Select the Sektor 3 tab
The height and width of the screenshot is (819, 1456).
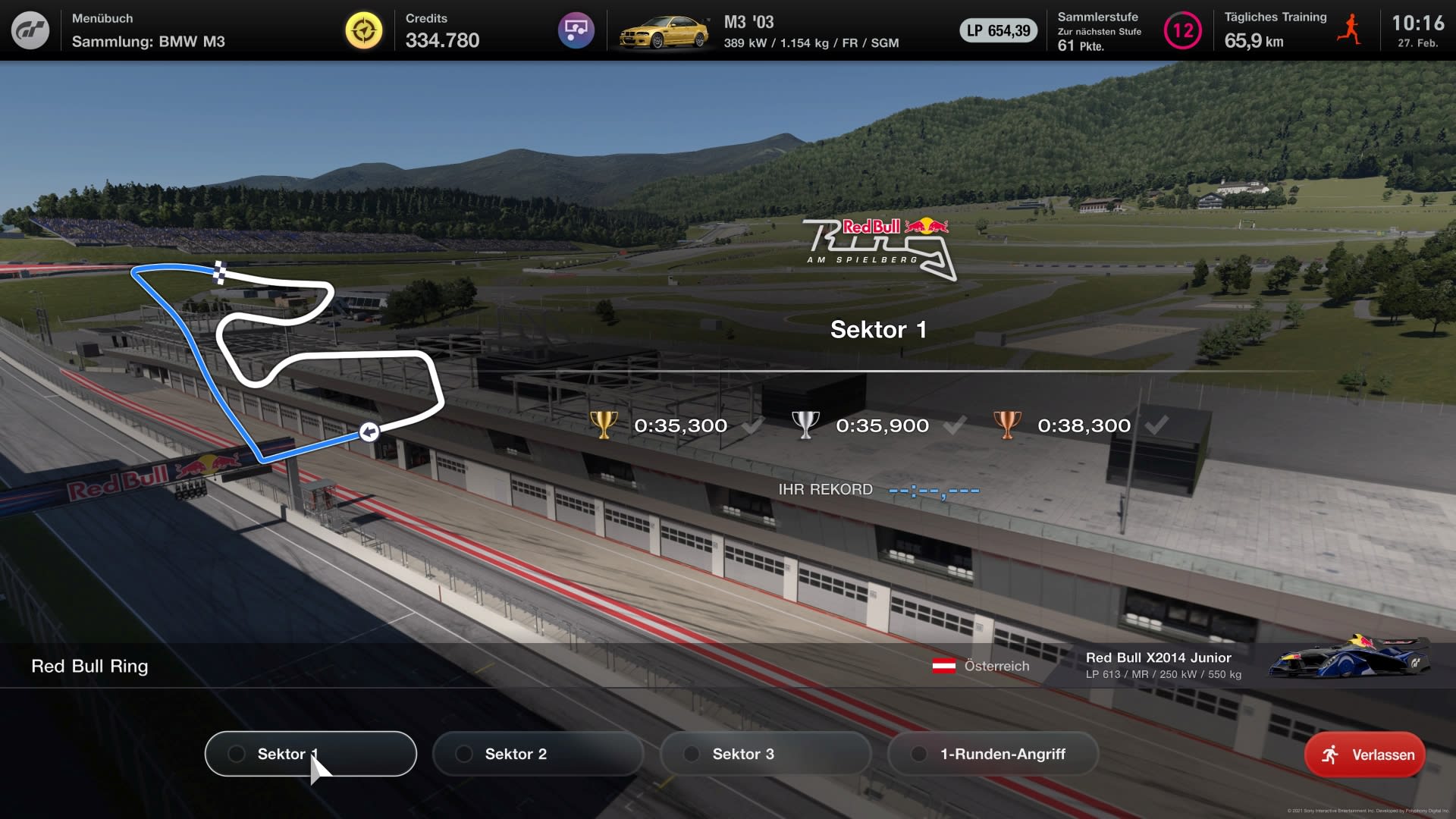743,754
